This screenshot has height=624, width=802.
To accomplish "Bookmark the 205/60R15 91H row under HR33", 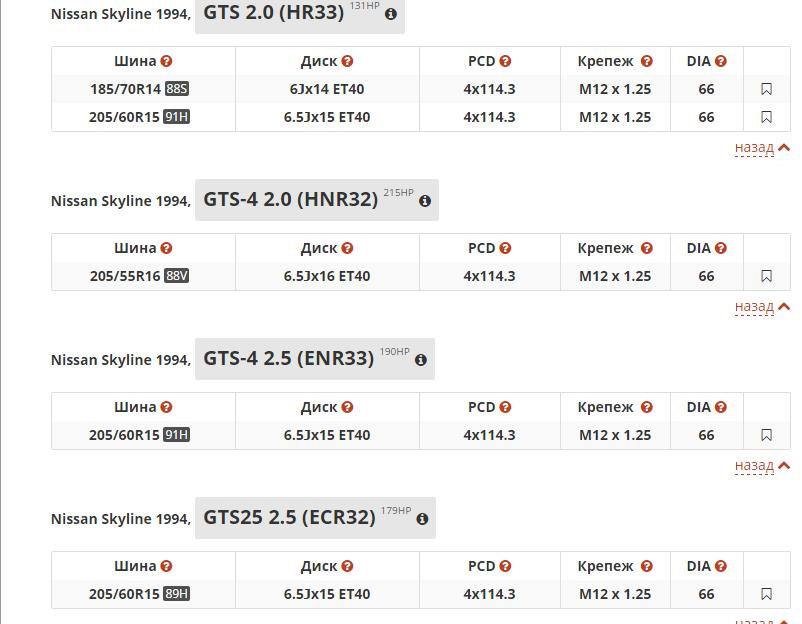I will tap(766, 117).
